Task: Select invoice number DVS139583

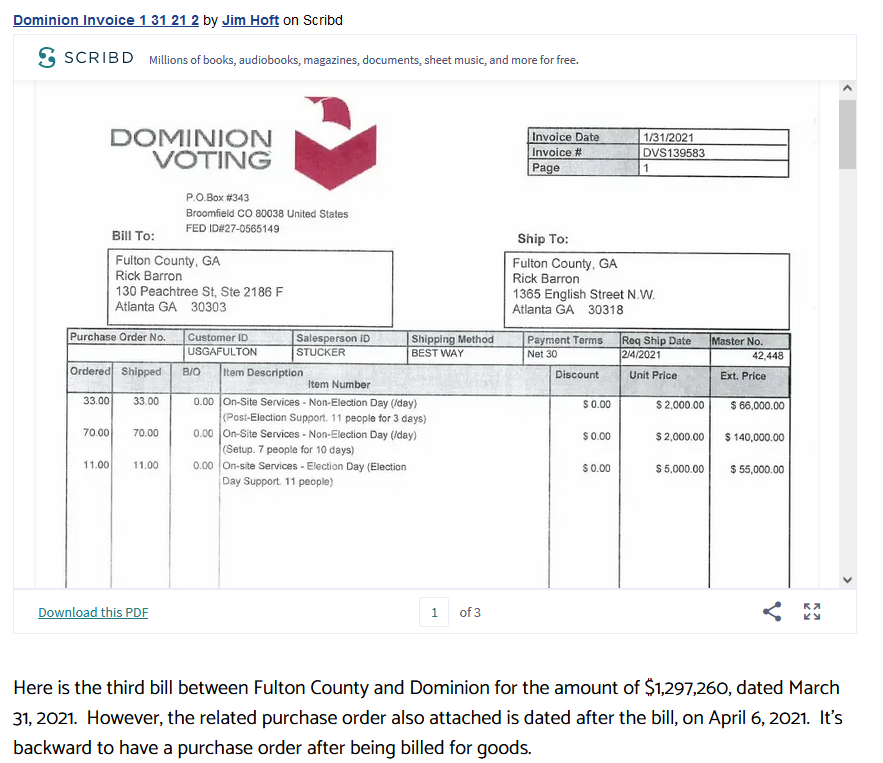Action: click(674, 153)
